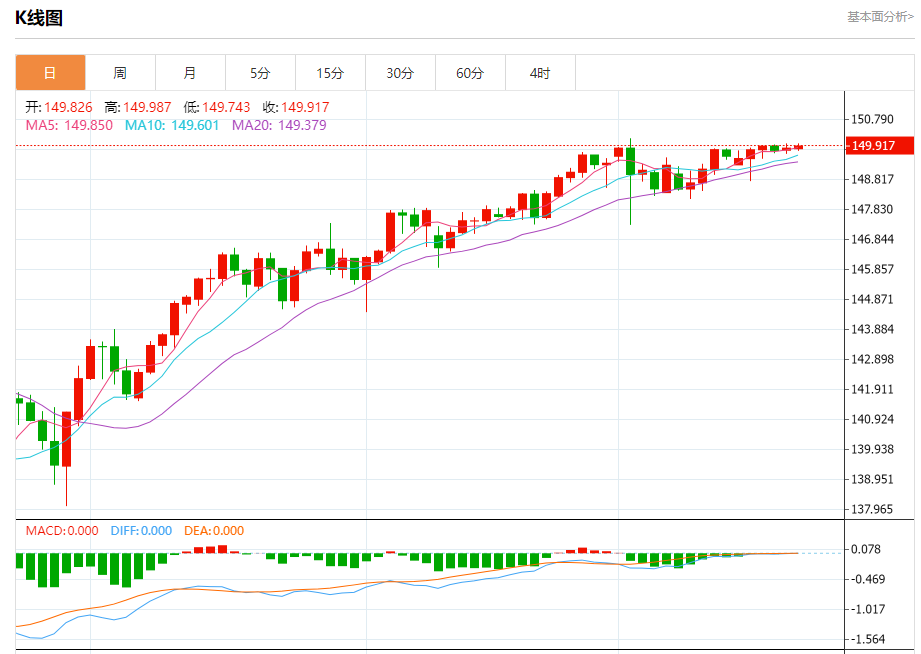Click the closing price 收:149.917
The image size is (921, 654).
pos(296,108)
